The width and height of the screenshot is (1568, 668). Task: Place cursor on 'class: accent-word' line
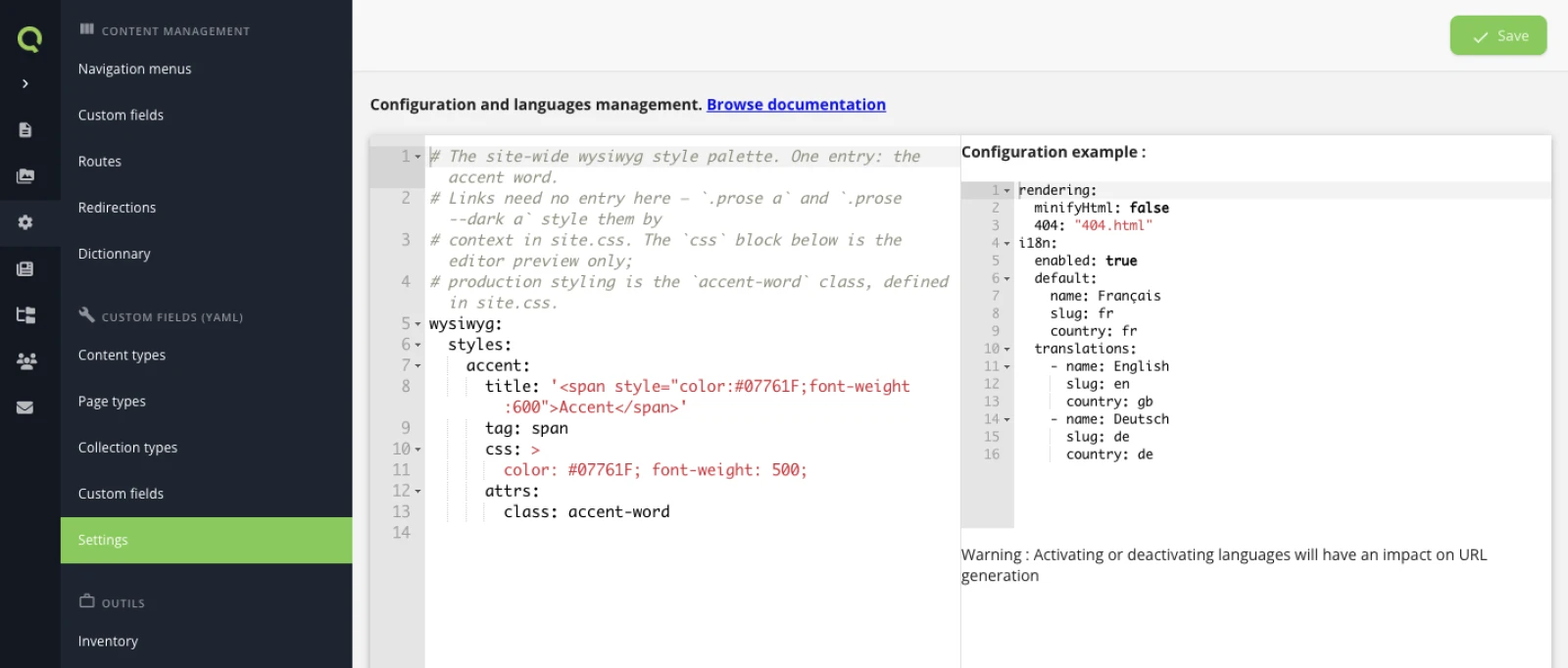coord(587,511)
